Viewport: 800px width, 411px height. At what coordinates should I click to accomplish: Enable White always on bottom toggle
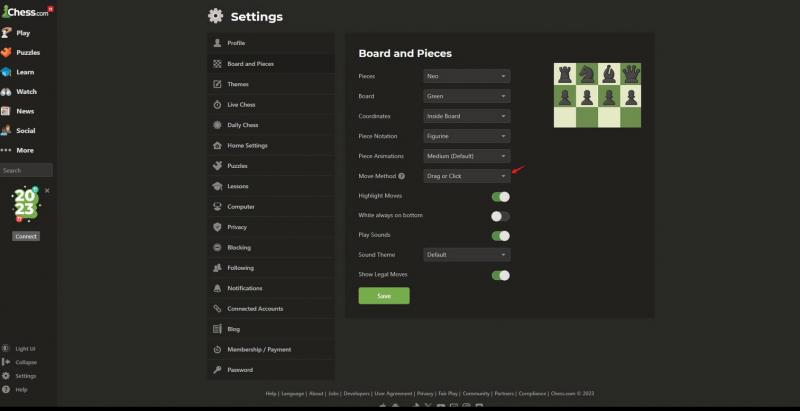[500, 216]
